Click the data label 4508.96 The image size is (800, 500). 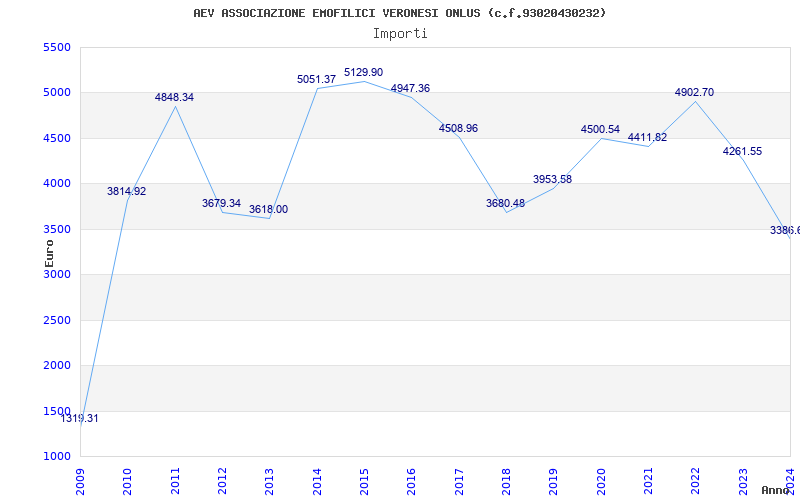click(458, 128)
